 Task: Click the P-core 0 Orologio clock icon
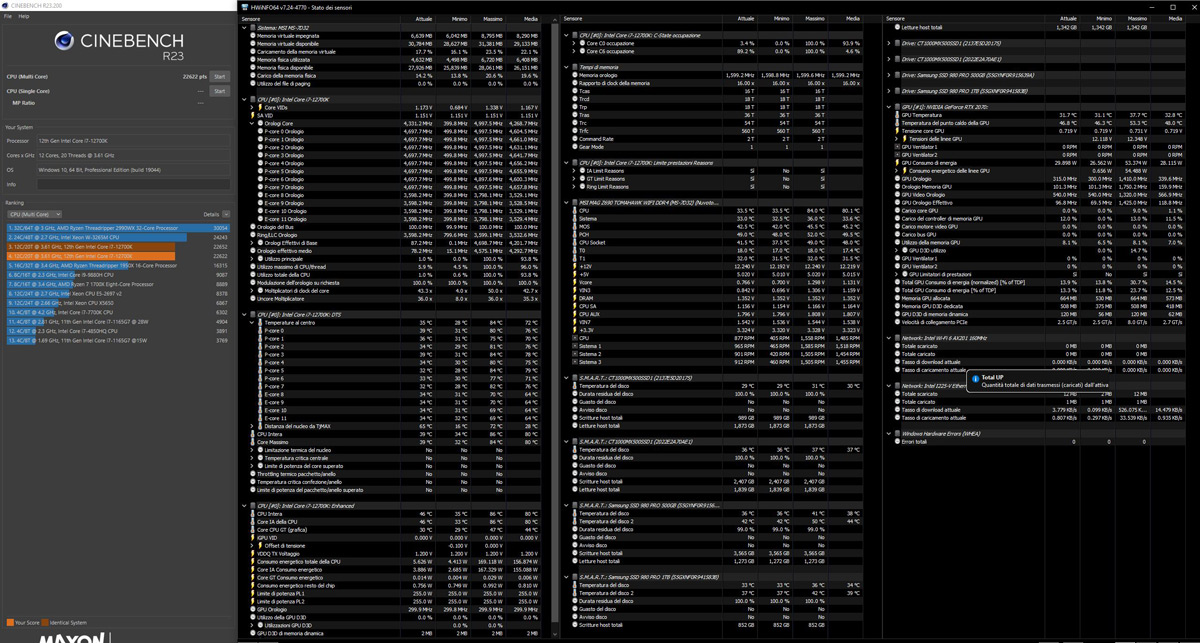(261, 131)
